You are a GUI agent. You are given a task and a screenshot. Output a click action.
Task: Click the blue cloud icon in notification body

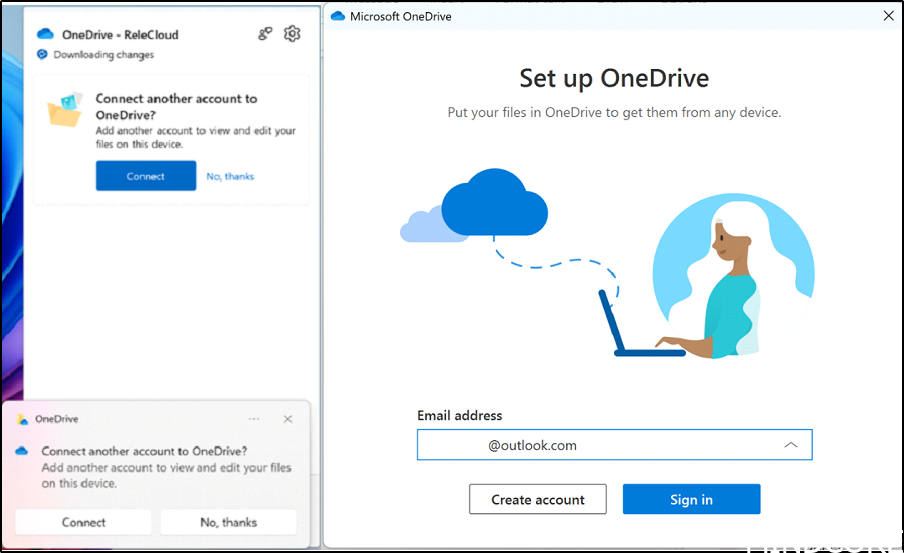coord(22,452)
